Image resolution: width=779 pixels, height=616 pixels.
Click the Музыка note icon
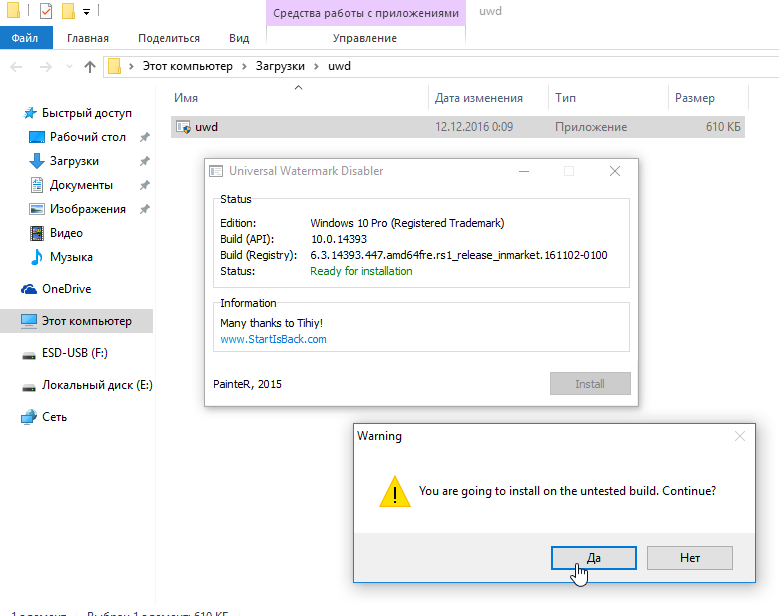coord(37,257)
